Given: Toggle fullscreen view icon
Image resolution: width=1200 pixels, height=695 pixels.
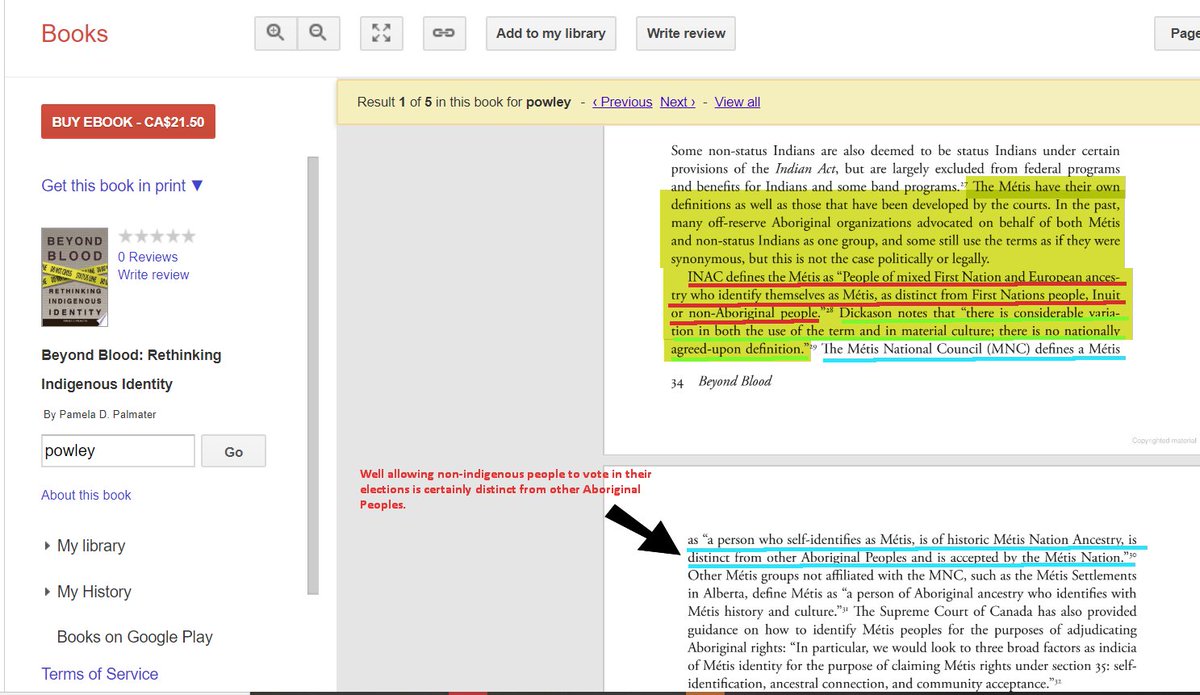Looking at the screenshot, I should (x=381, y=33).
